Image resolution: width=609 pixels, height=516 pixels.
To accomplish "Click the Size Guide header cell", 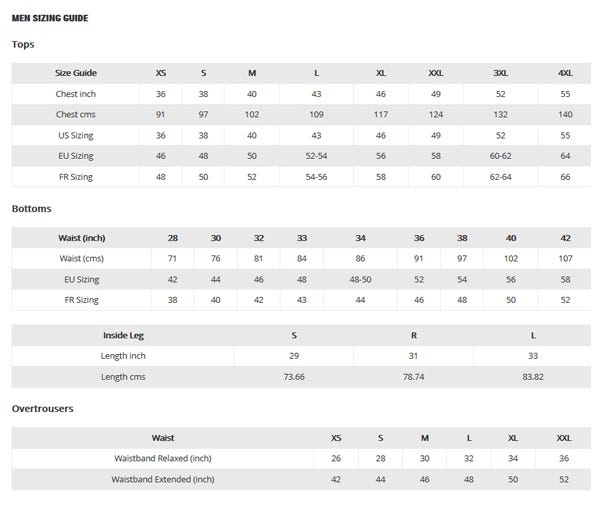I will click(75, 73).
